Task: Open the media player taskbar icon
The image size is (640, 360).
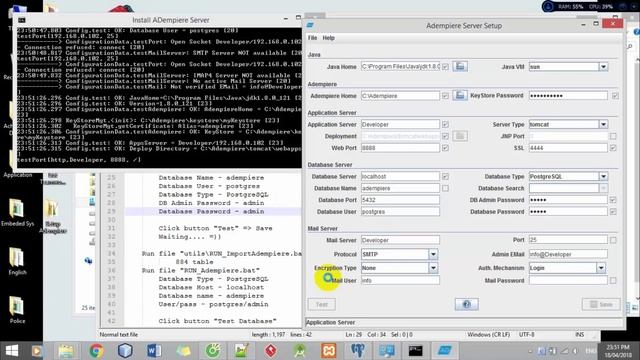Action: tap(37, 351)
